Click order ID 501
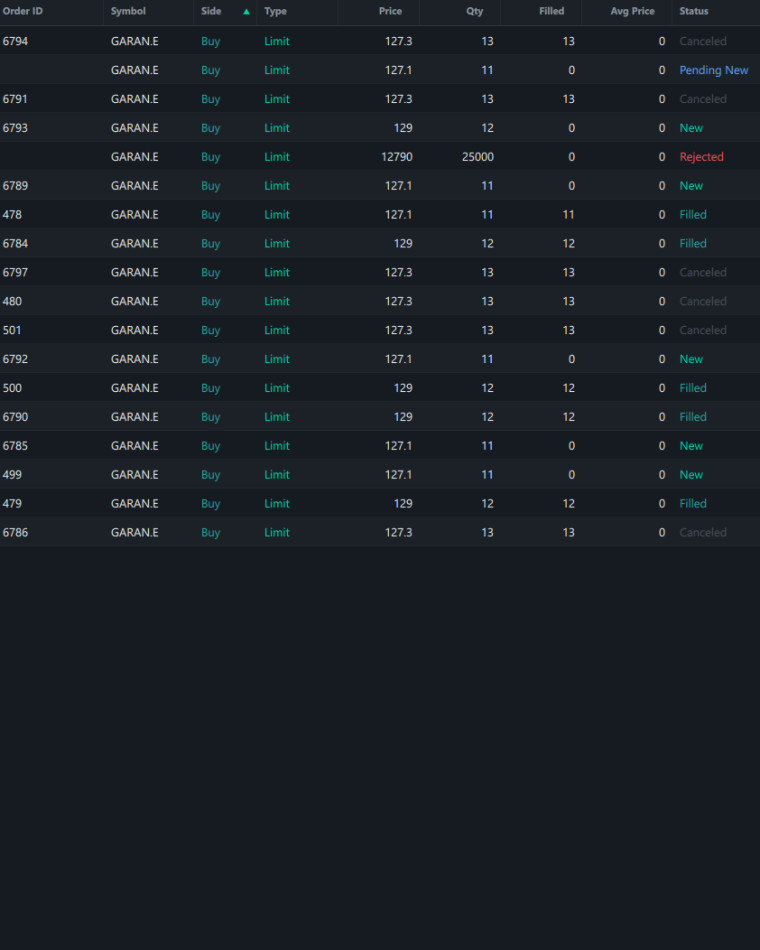 click(12, 330)
